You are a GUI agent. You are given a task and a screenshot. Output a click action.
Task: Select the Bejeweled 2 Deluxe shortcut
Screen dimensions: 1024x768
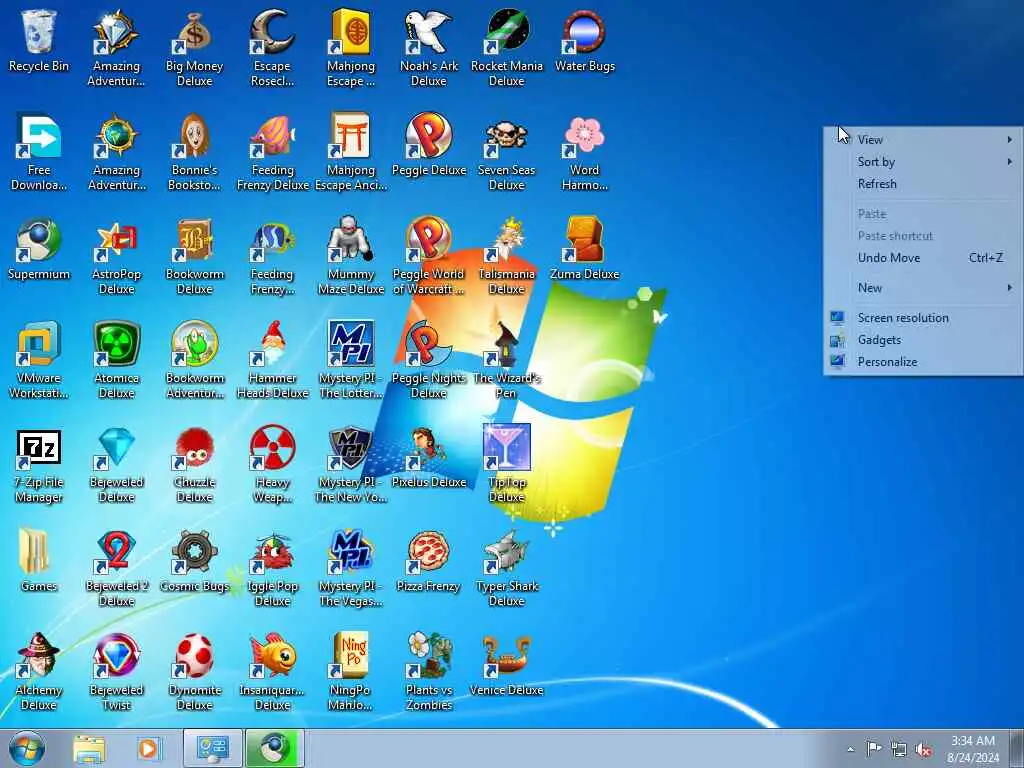[116, 568]
